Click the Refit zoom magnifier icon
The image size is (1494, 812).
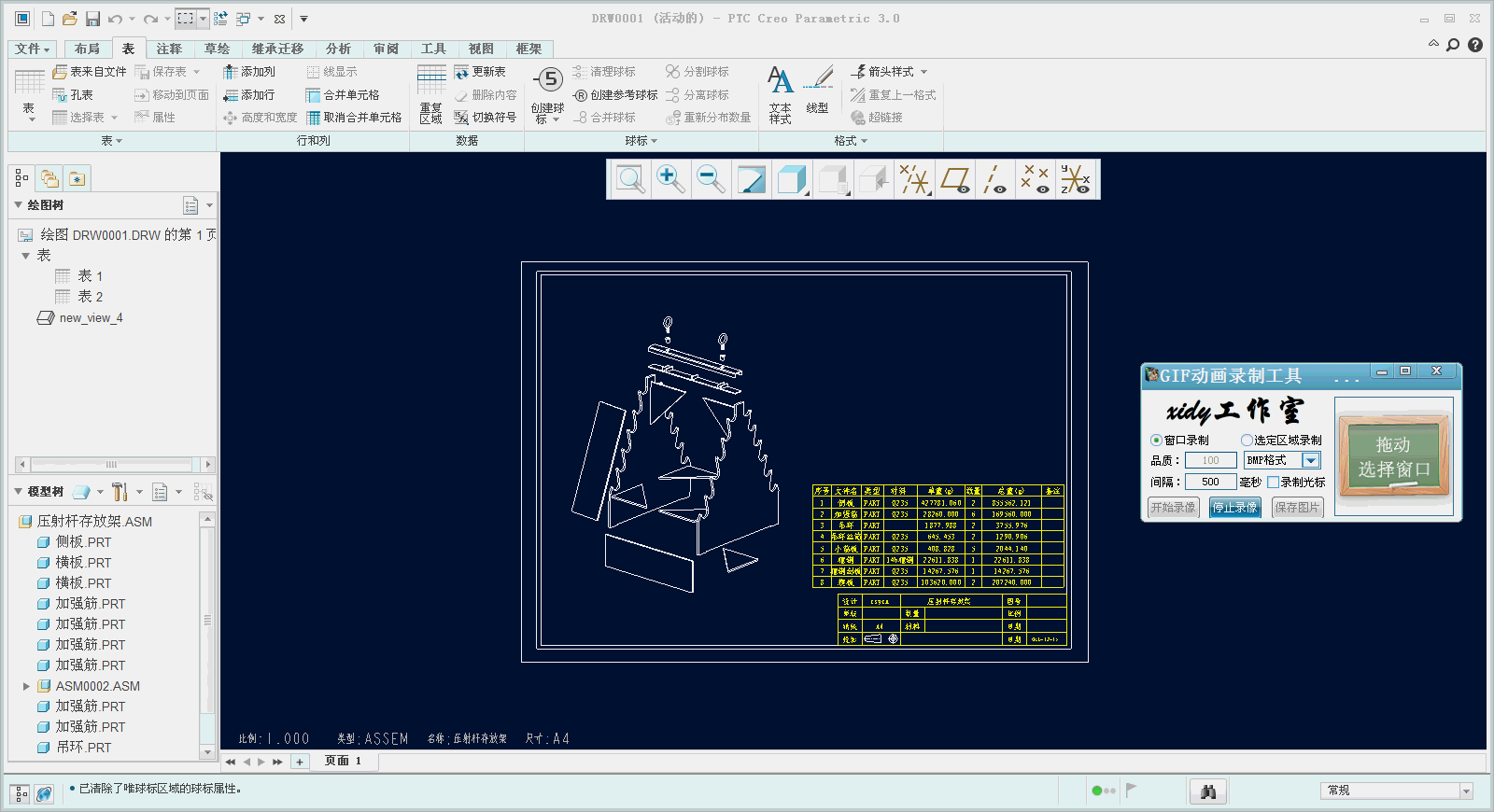click(630, 179)
